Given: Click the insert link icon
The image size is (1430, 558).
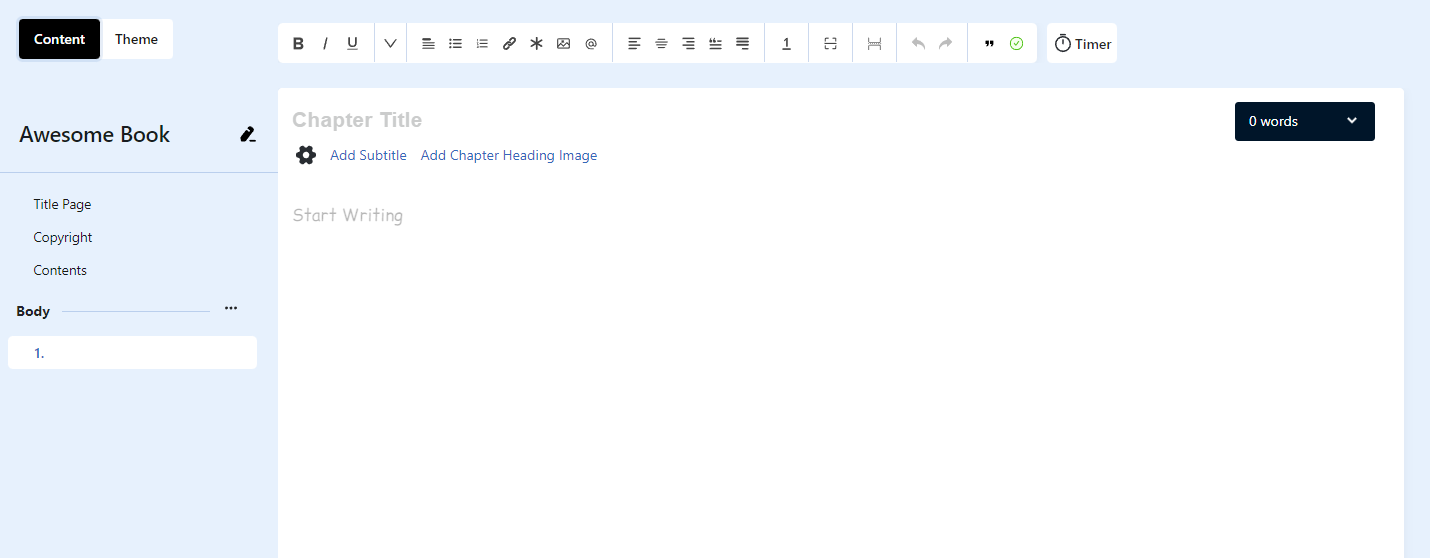Looking at the screenshot, I should [x=509, y=44].
